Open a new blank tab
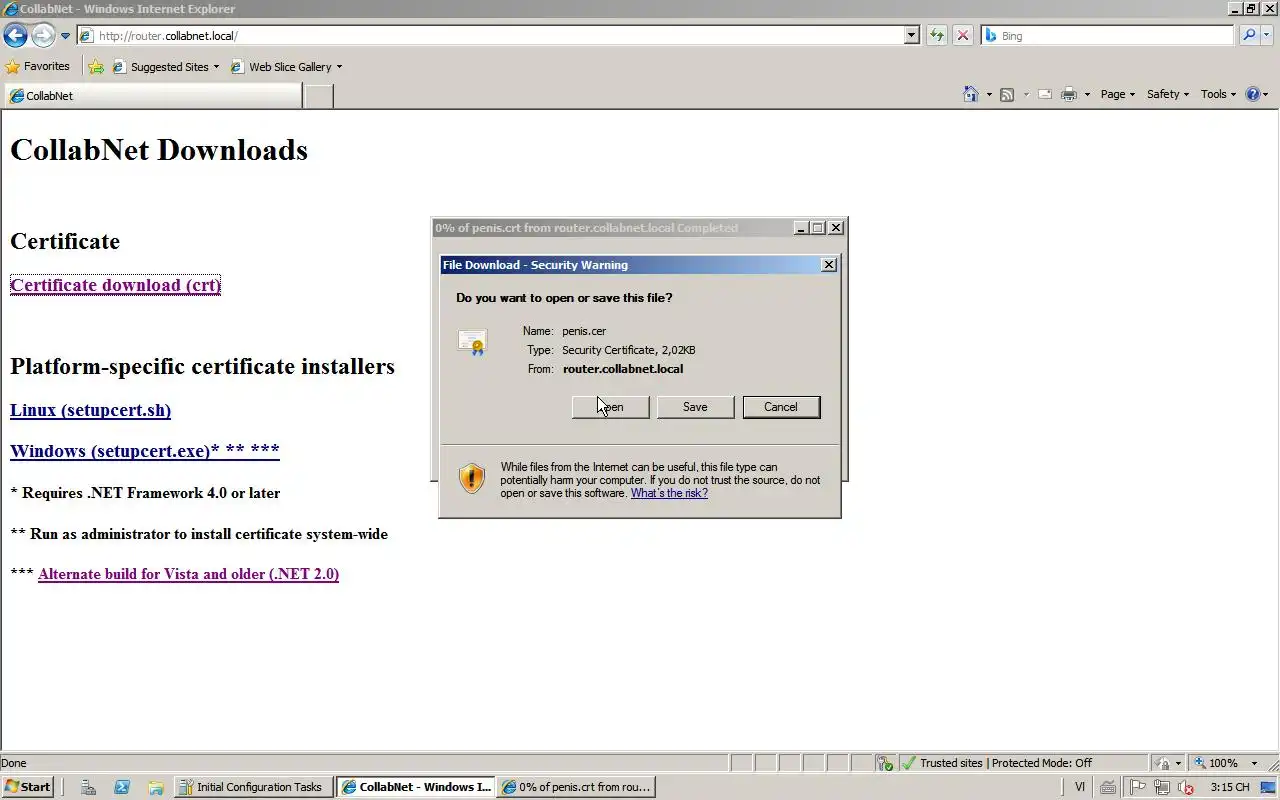Image resolution: width=1280 pixels, height=800 pixels. (x=318, y=96)
